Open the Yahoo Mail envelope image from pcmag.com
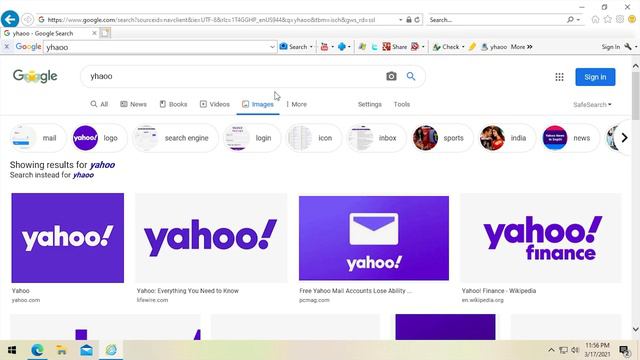This screenshot has height=360, width=640. coord(374,238)
